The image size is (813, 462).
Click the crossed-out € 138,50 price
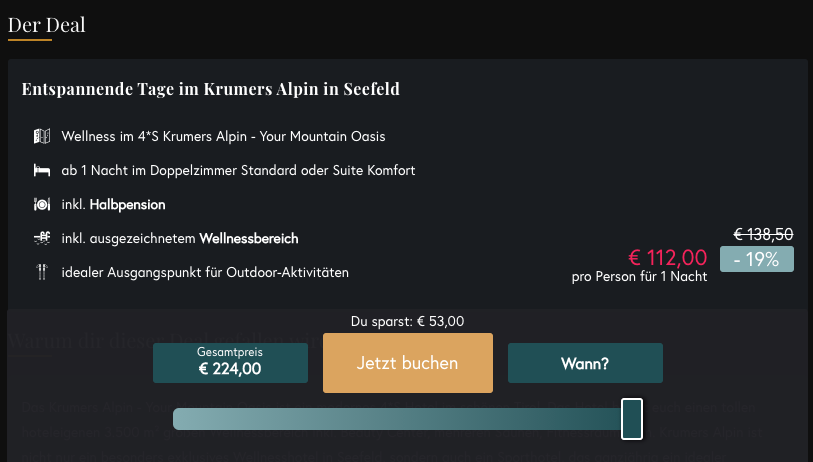coord(763,234)
